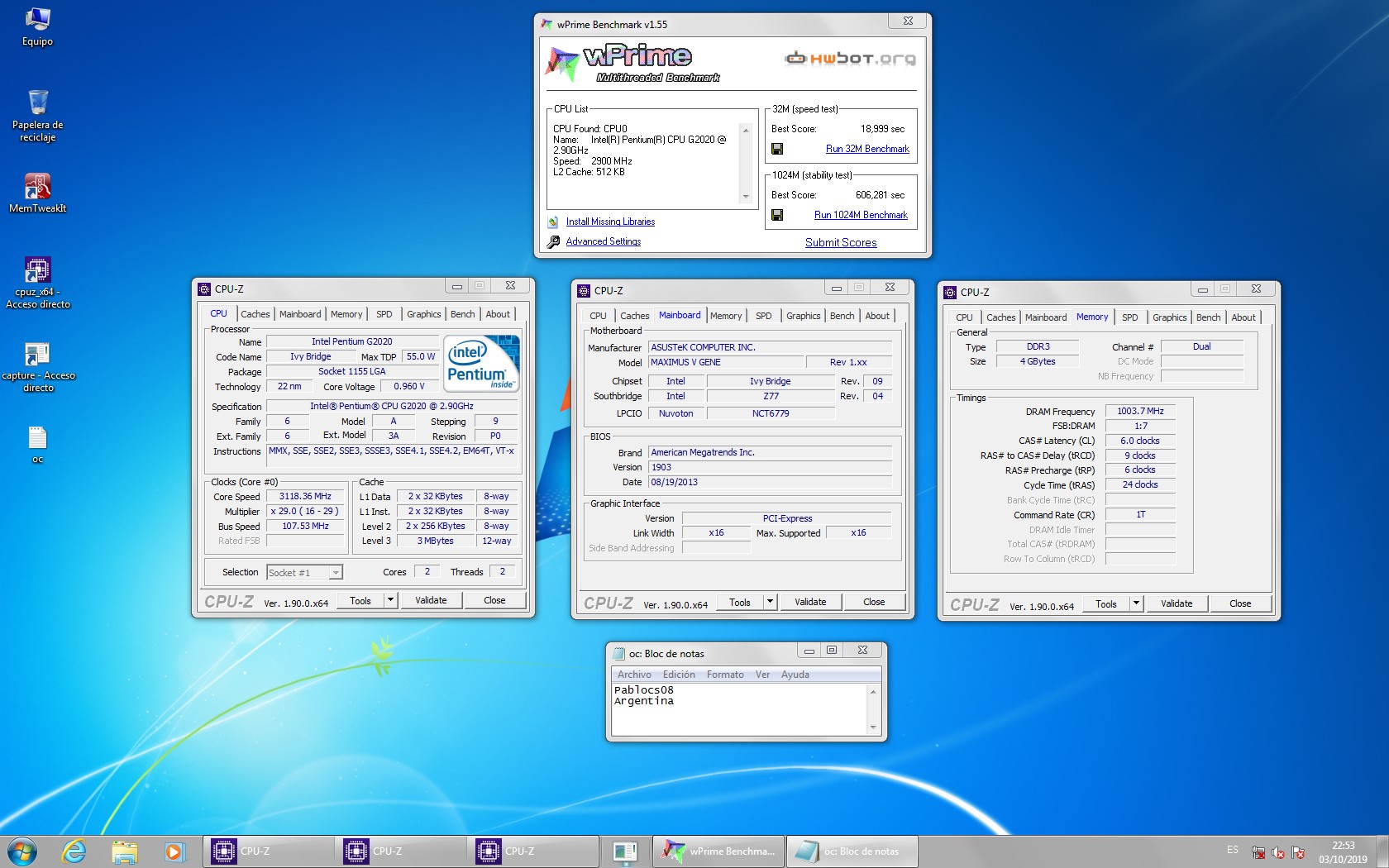Click the HWBOT.org logo in wPrime
1389x868 pixels.
tap(850, 58)
